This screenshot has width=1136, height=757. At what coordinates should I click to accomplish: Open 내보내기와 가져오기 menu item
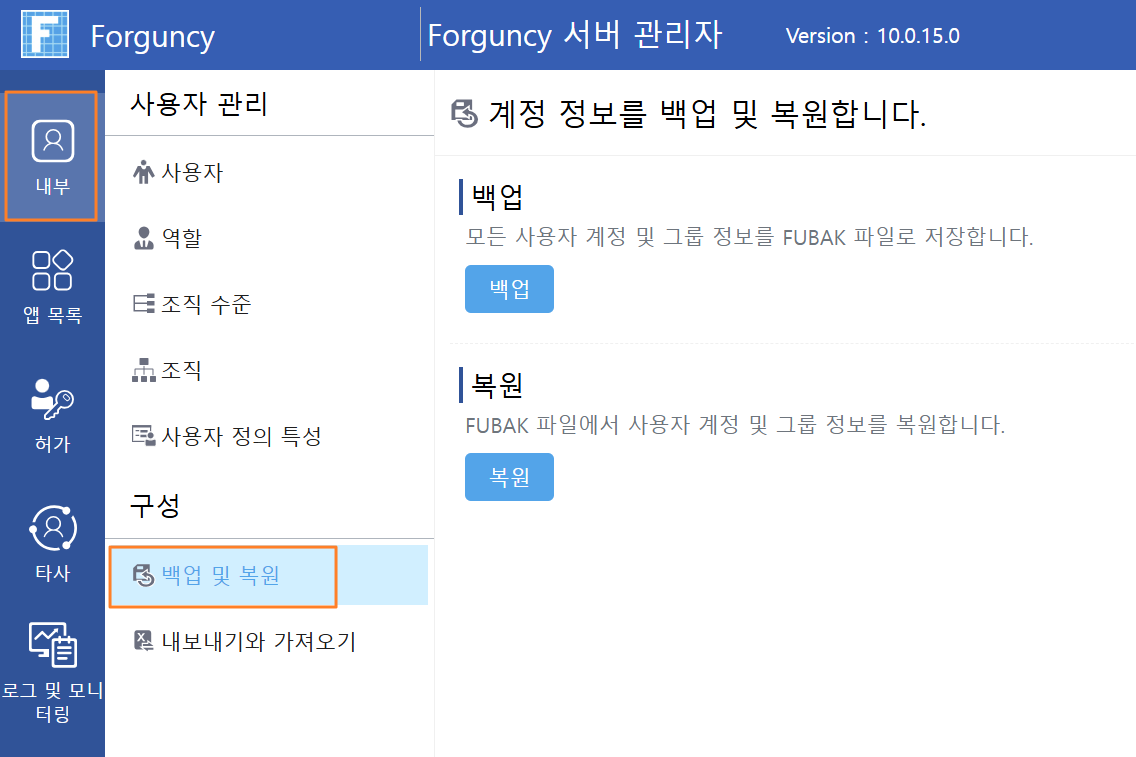click(270, 642)
